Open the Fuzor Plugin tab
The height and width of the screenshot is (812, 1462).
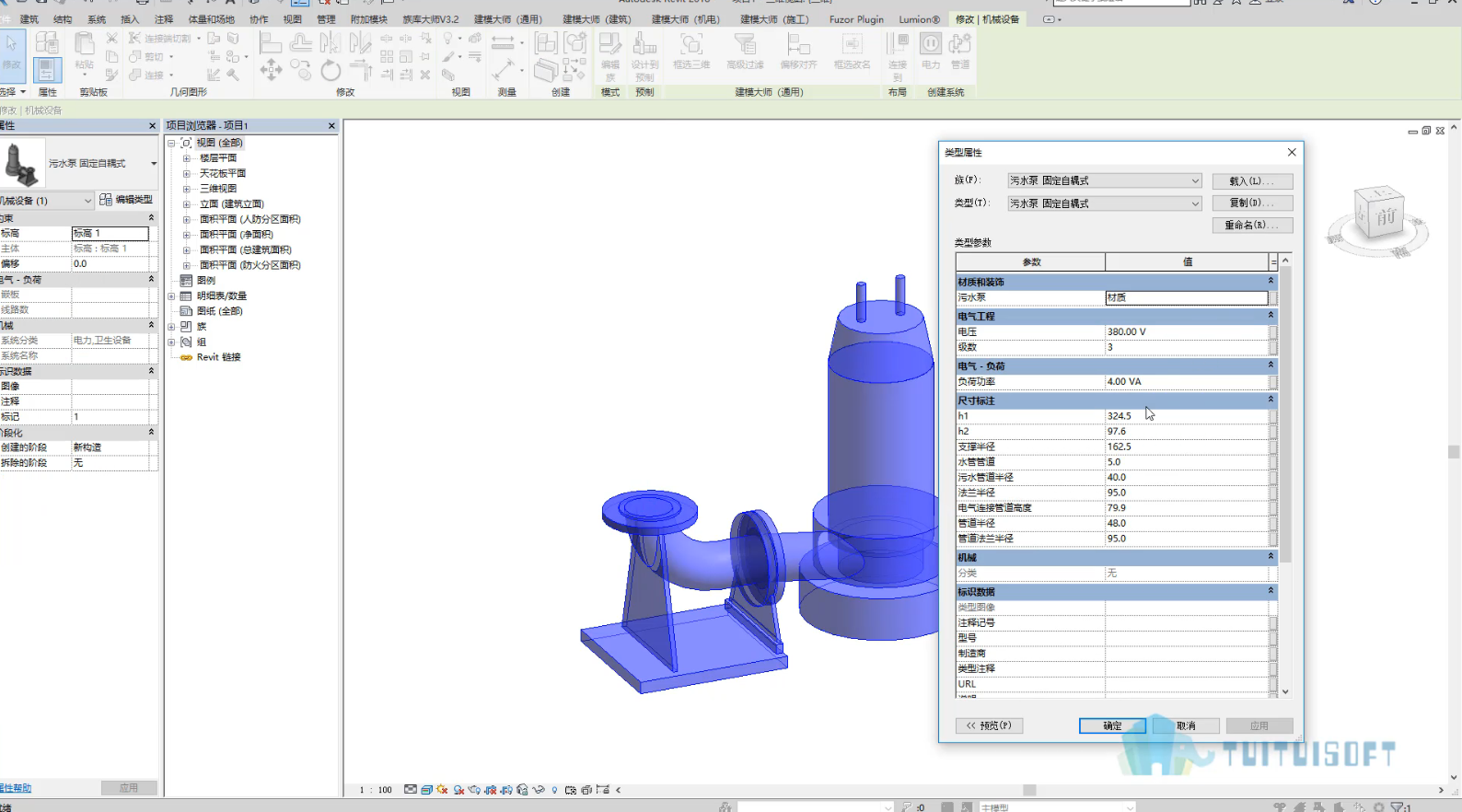coord(856,19)
